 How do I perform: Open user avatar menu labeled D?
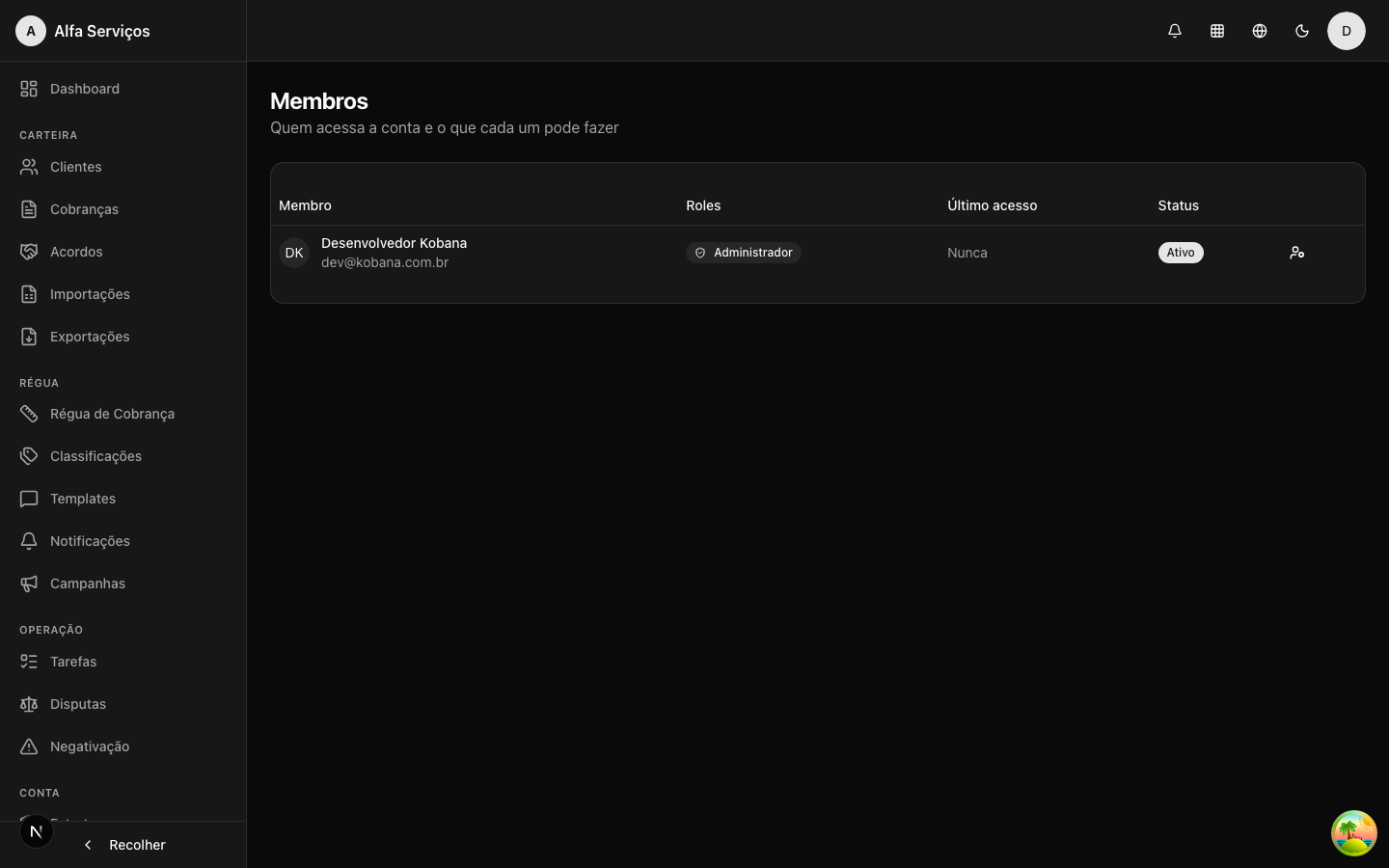(1347, 31)
